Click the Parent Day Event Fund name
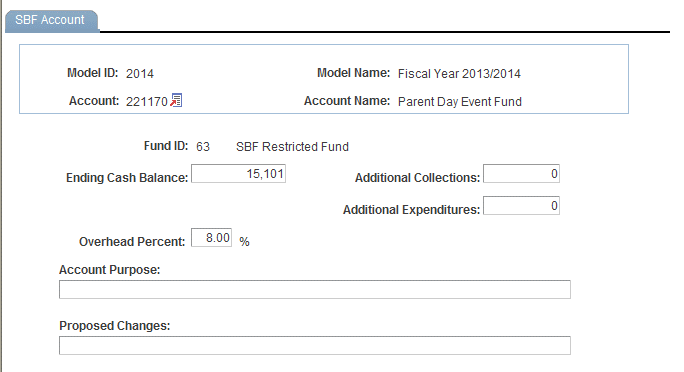Screen dimensions: 684x372 460,102
